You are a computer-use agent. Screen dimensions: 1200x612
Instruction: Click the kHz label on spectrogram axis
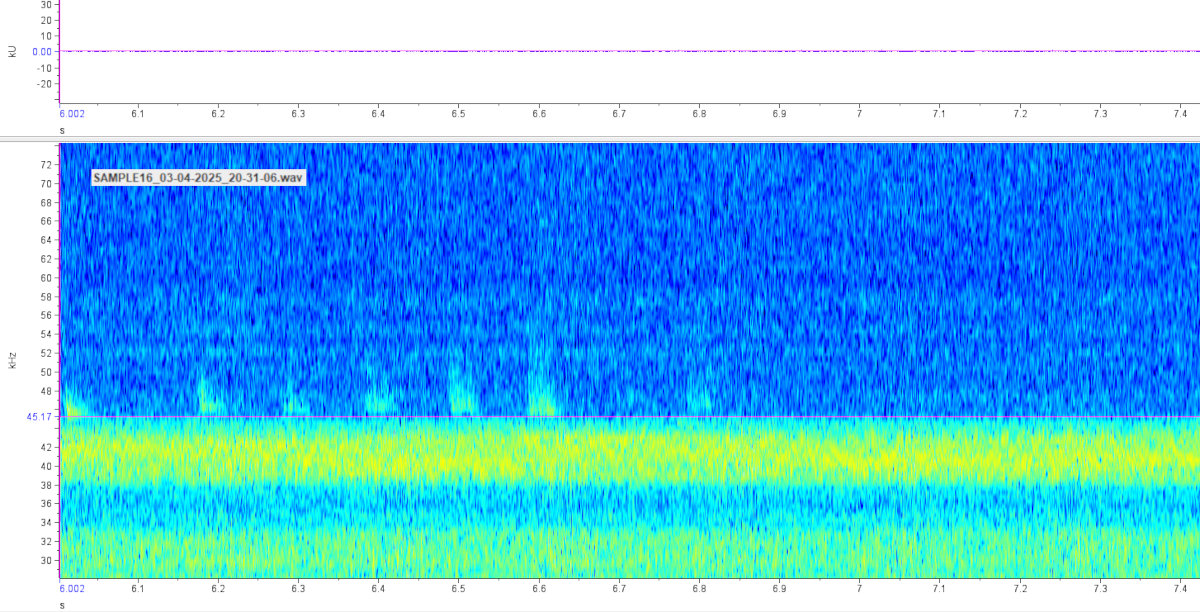(12, 361)
